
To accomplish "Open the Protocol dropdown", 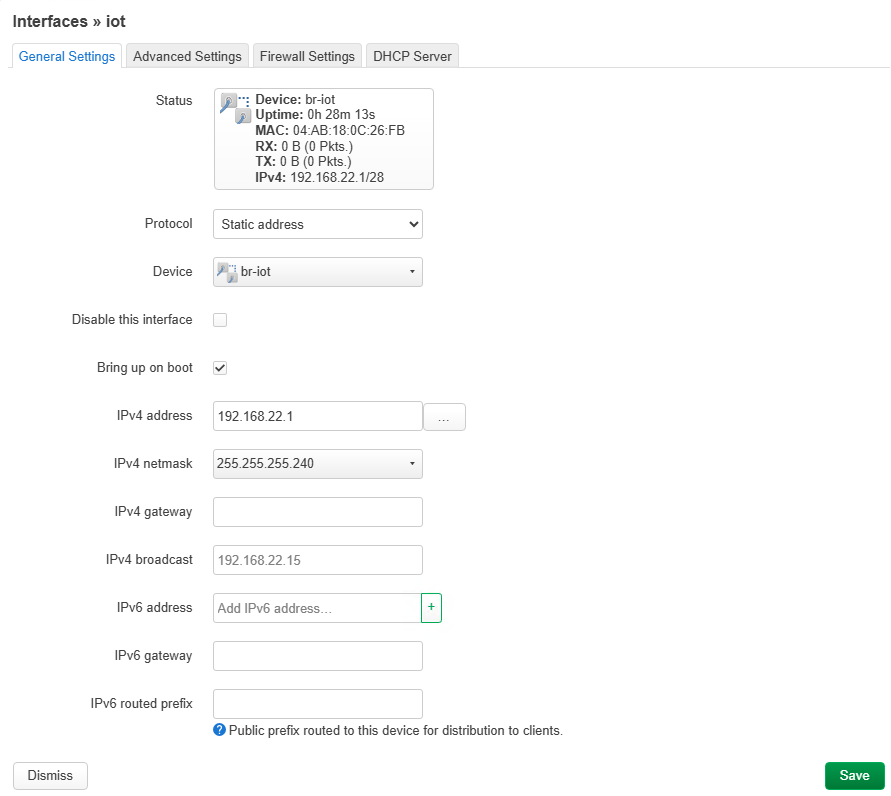I will tap(318, 224).
